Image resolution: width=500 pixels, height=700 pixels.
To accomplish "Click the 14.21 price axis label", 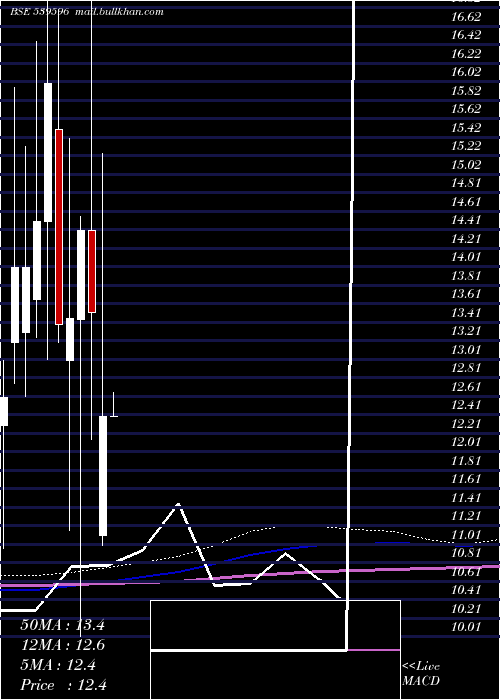I will (467, 239).
